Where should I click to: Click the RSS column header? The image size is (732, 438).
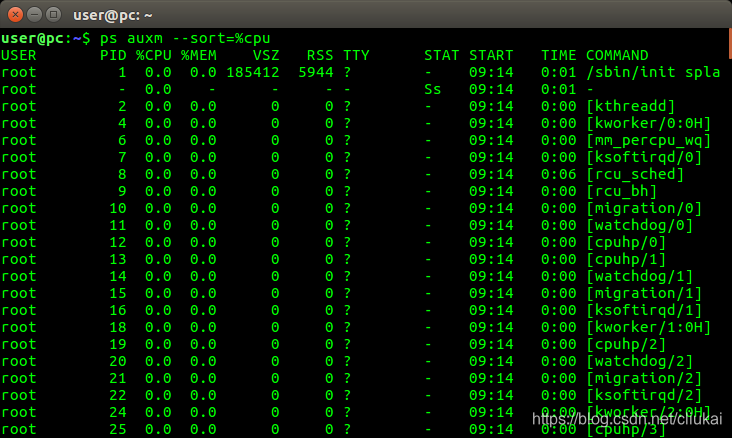click(320, 56)
